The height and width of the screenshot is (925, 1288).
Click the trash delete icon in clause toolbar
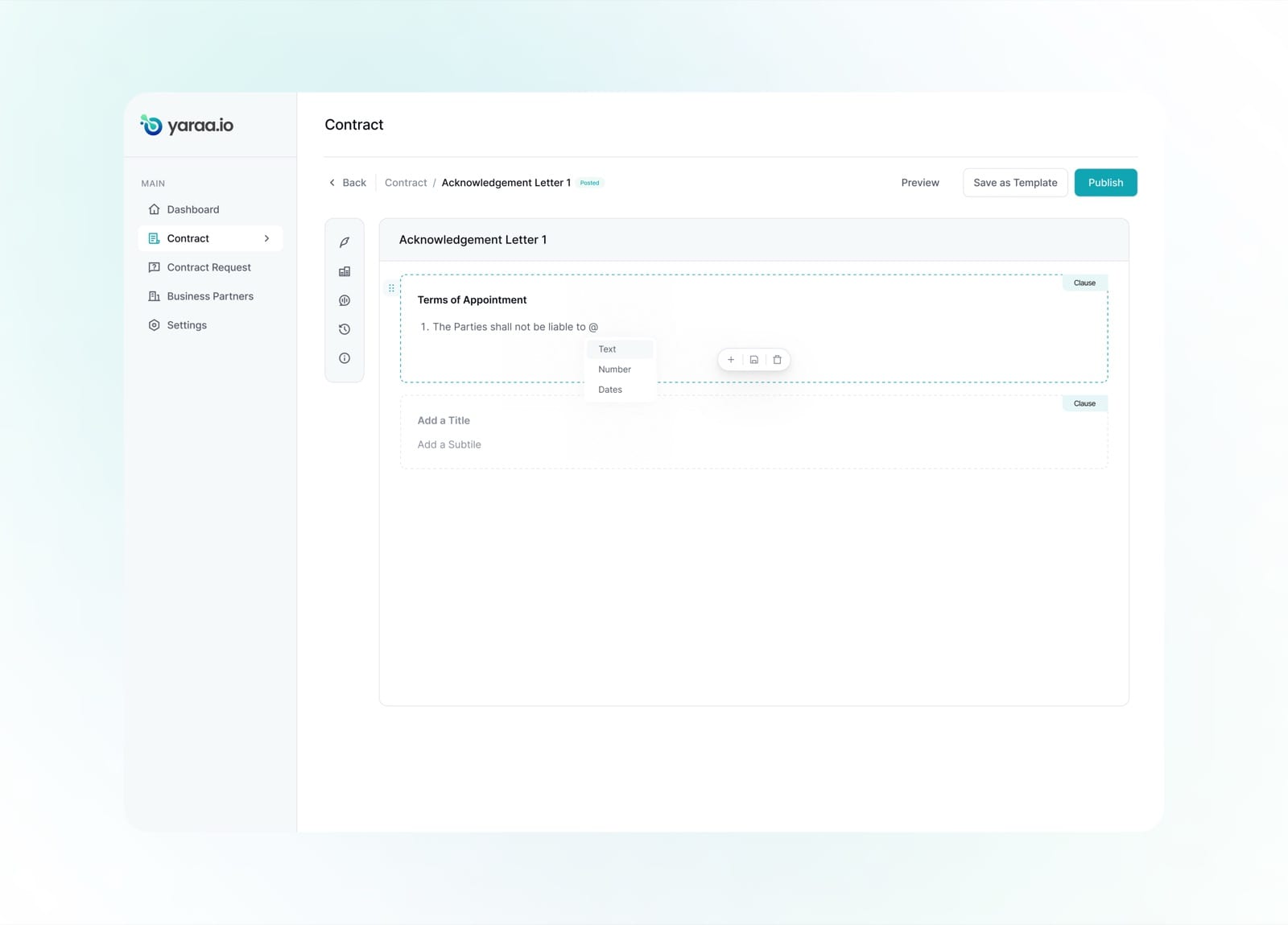pyautogui.click(x=777, y=360)
